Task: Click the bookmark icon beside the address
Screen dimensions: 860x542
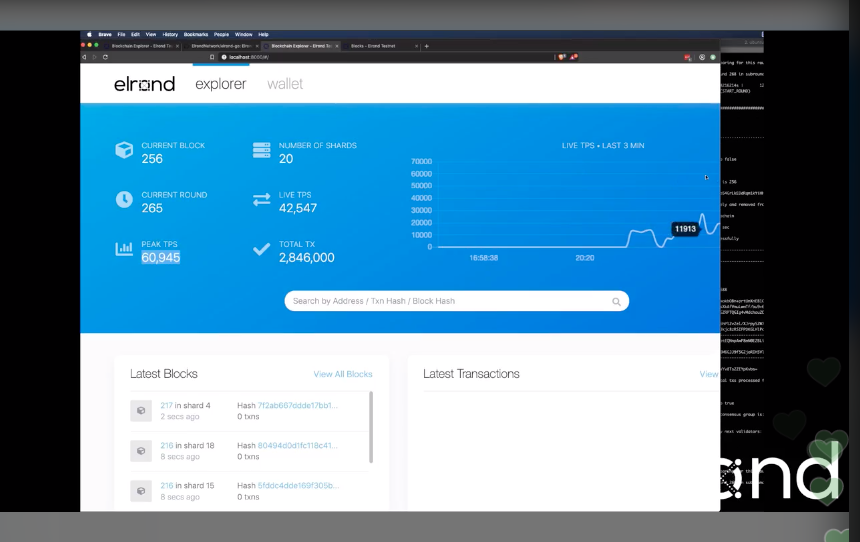Action: pos(212,57)
